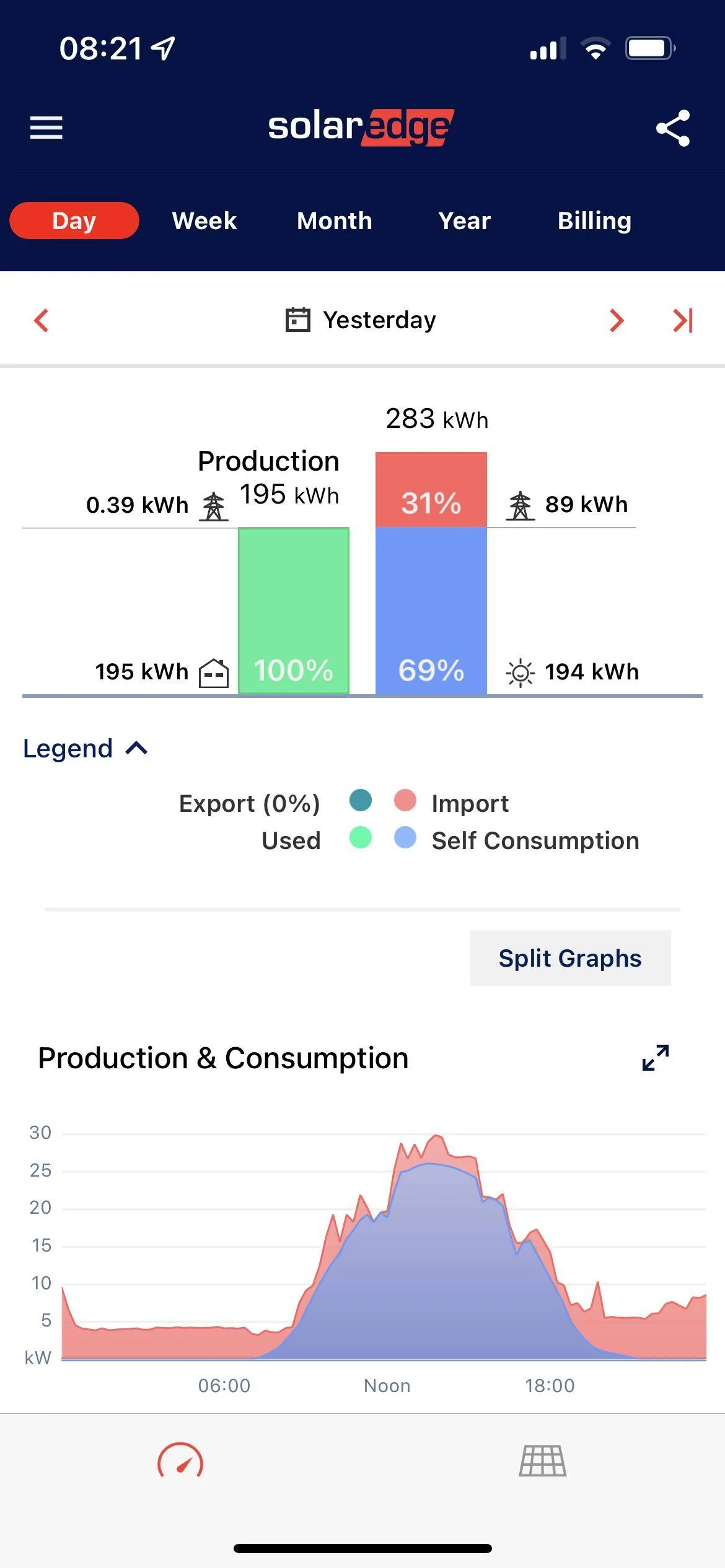Toggle the Import series legend dot
Viewport: 725px width, 1568px height.
405,800
